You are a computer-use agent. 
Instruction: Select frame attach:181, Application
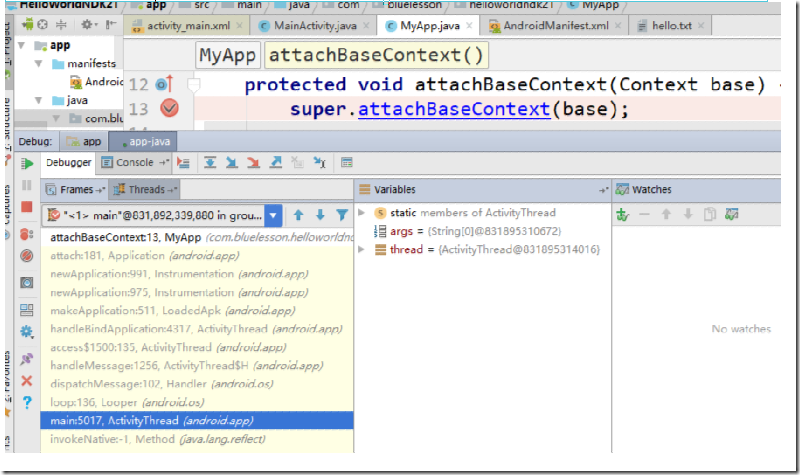[197, 256]
